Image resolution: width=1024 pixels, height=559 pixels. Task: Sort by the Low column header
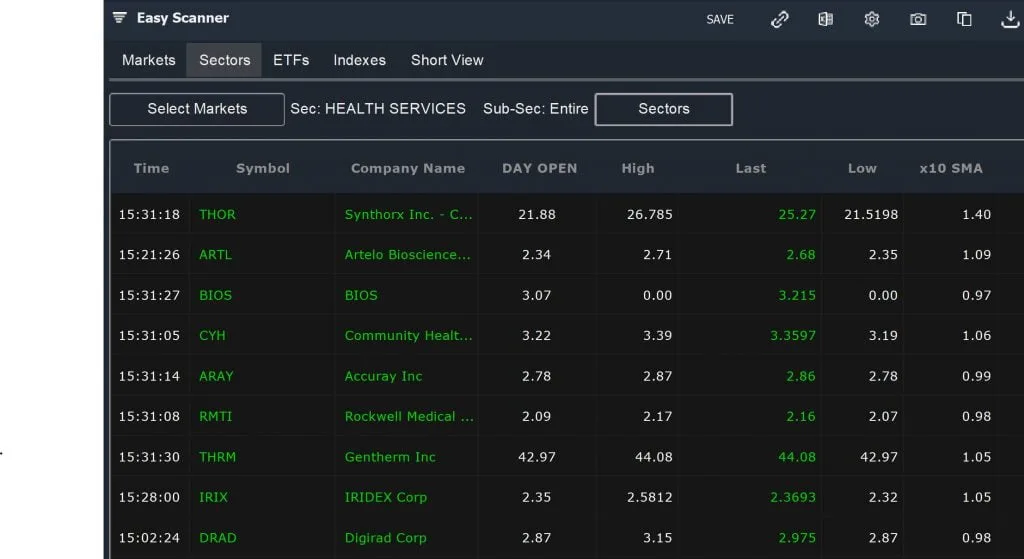click(x=862, y=168)
